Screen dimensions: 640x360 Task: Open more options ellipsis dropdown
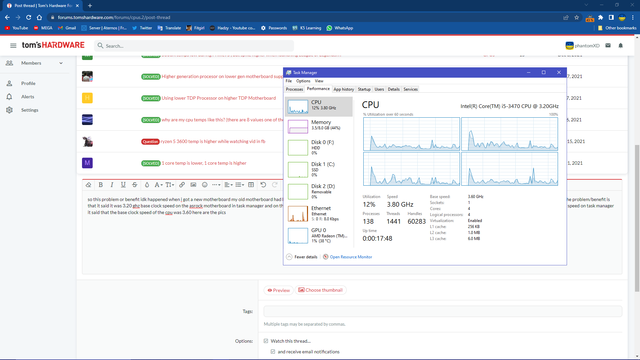coord(216,185)
